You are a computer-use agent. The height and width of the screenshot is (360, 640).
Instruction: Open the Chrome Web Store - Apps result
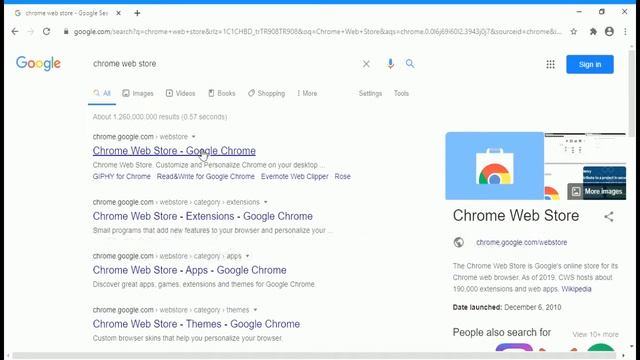pyautogui.click(x=189, y=270)
